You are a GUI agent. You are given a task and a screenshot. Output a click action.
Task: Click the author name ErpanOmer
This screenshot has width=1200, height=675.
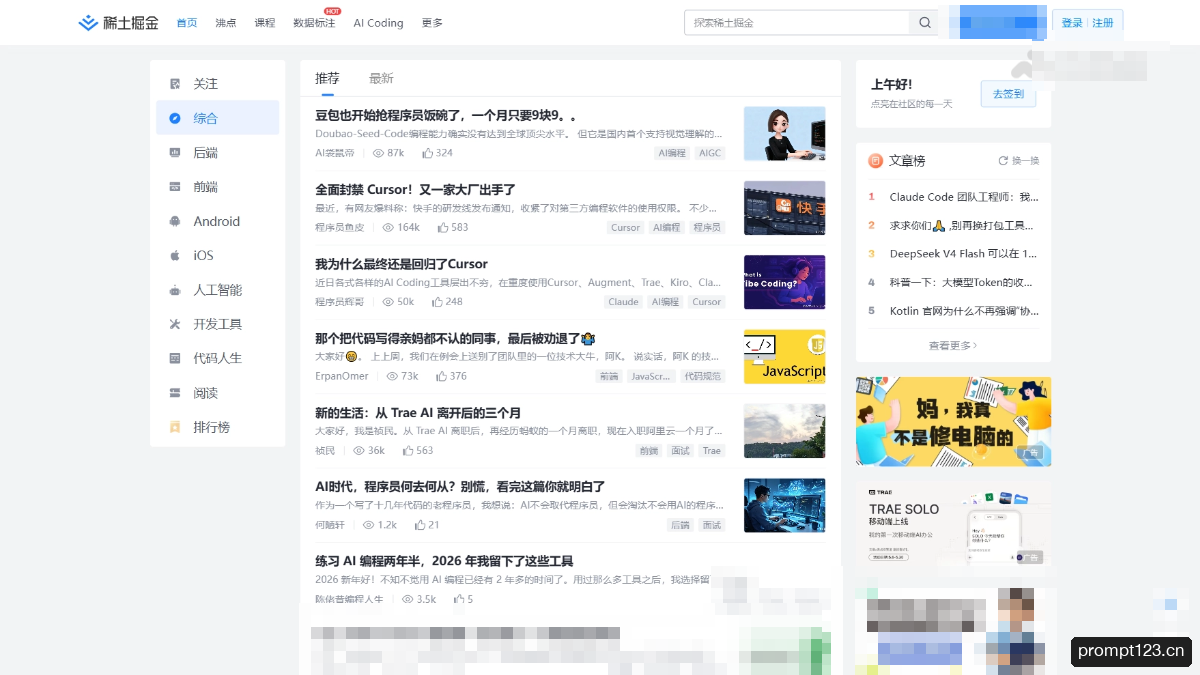342,376
